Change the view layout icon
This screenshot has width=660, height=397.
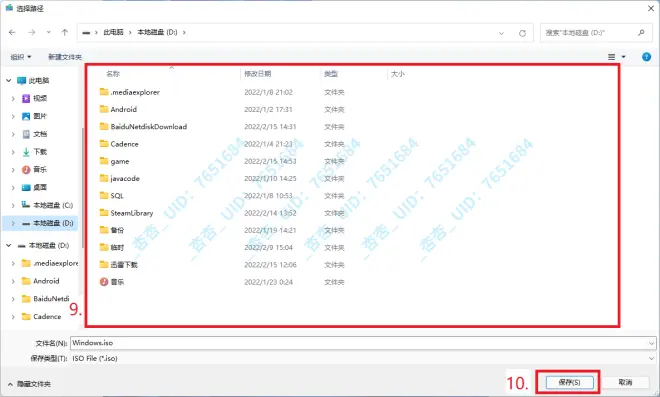tap(612, 57)
